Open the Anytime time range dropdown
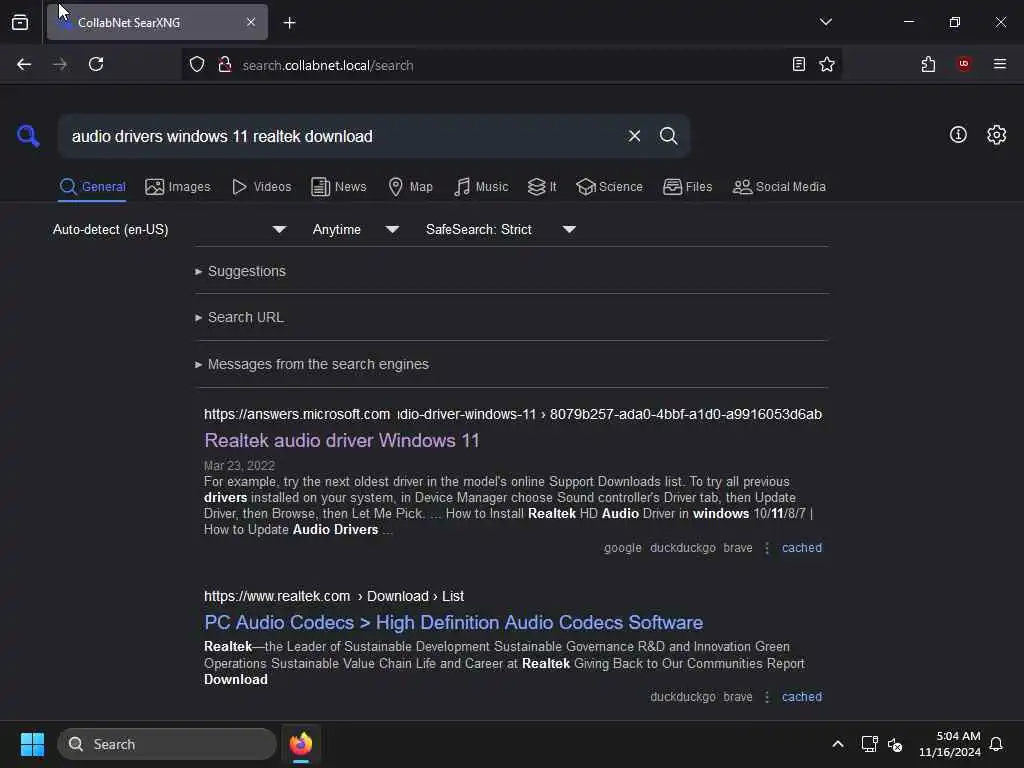The image size is (1024, 768). tap(355, 229)
